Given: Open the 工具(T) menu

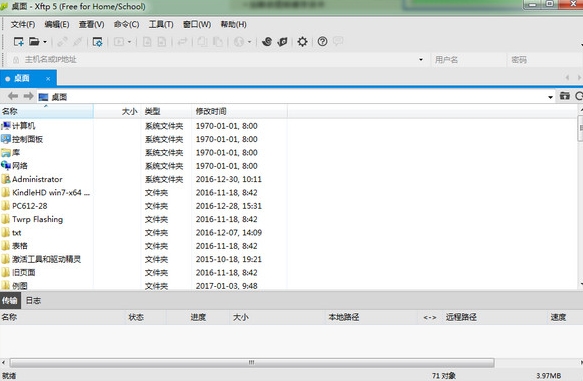Looking at the screenshot, I should coord(161,25).
